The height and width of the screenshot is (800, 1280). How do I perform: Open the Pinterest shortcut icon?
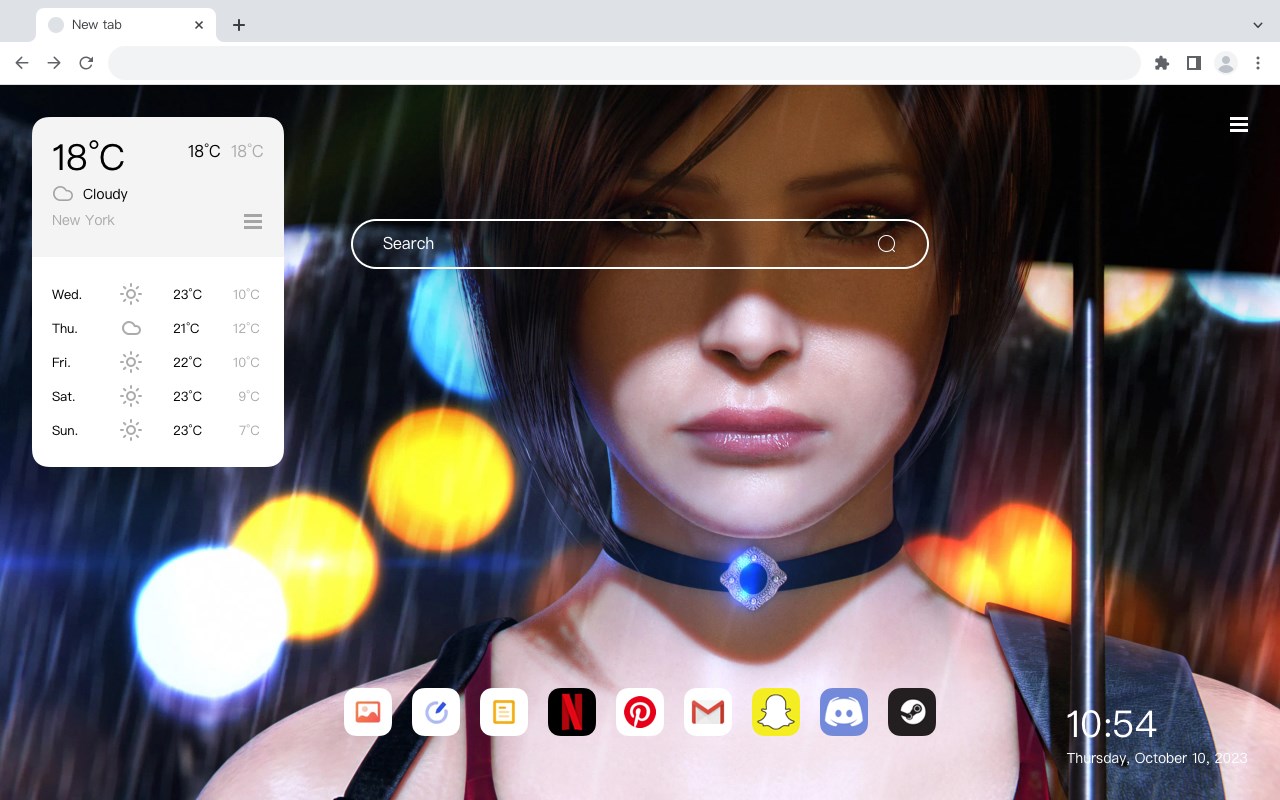coord(640,712)
